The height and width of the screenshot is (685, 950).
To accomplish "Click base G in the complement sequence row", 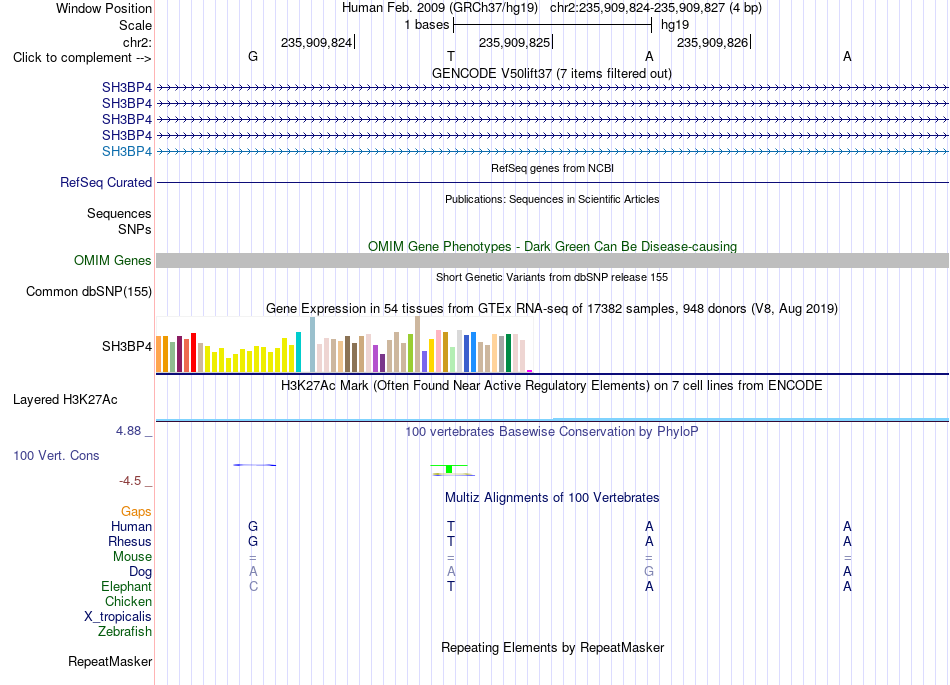I will tap(253, 56).
